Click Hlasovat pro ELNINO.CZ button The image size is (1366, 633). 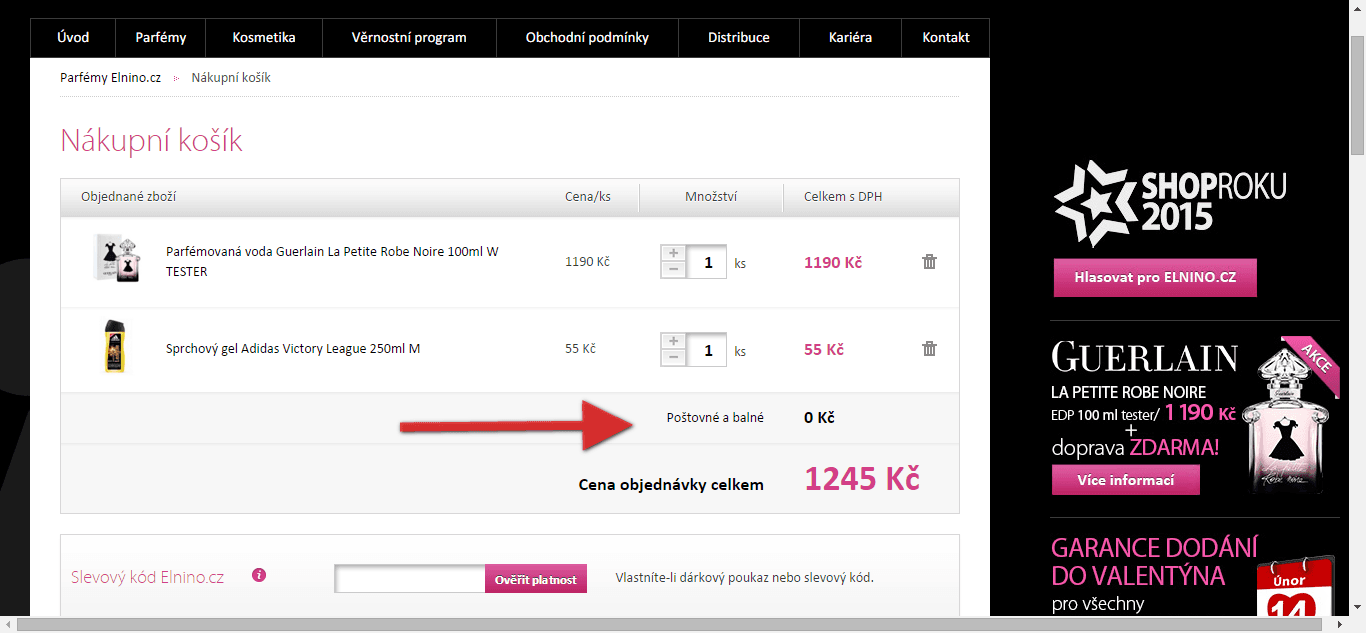(x=1155, y=278)
